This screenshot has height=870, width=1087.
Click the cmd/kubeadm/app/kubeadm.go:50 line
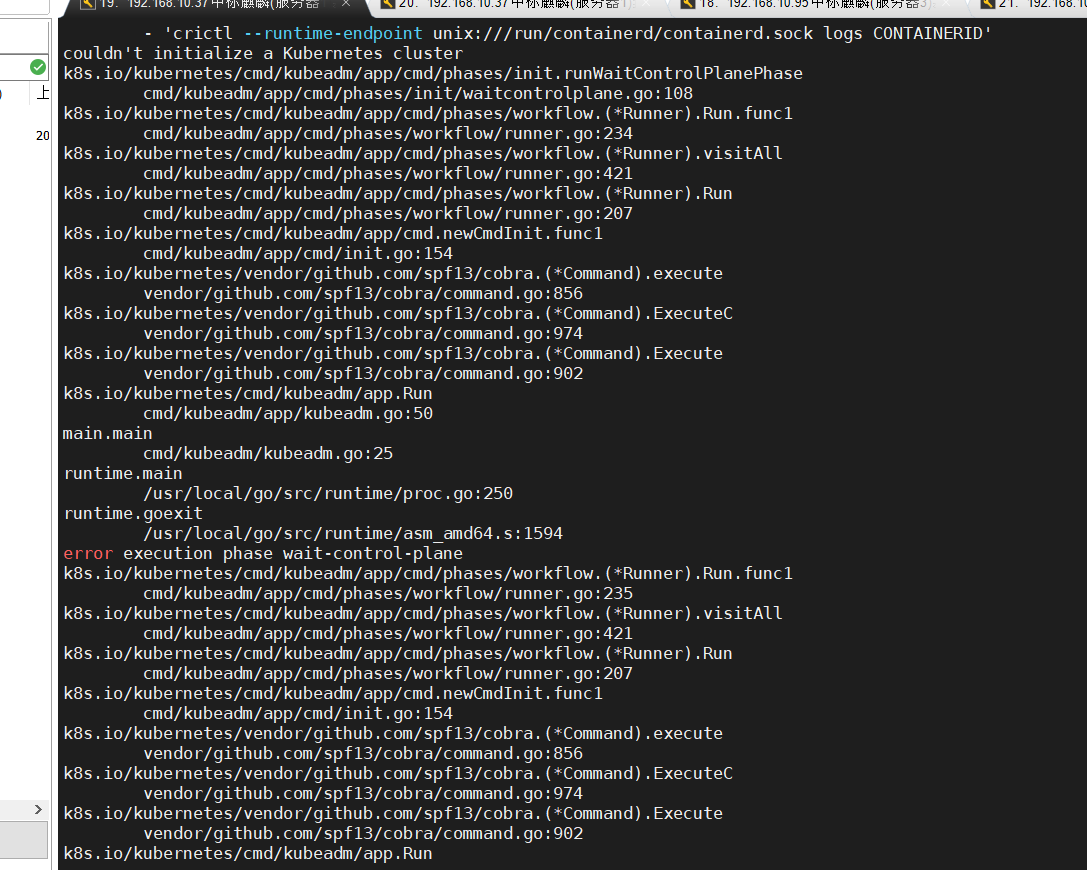[x=288, y=413]
